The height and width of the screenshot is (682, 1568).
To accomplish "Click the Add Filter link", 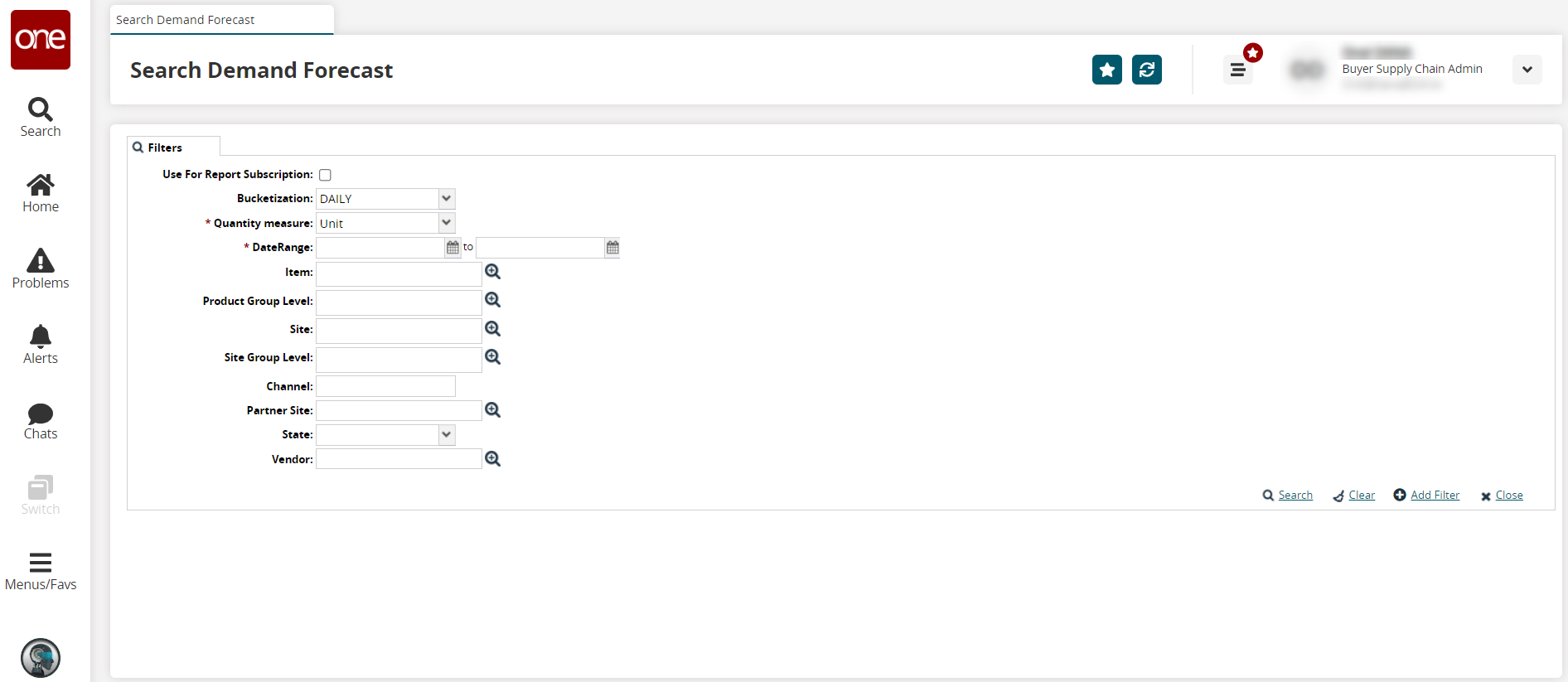I will pos(1435,496).
